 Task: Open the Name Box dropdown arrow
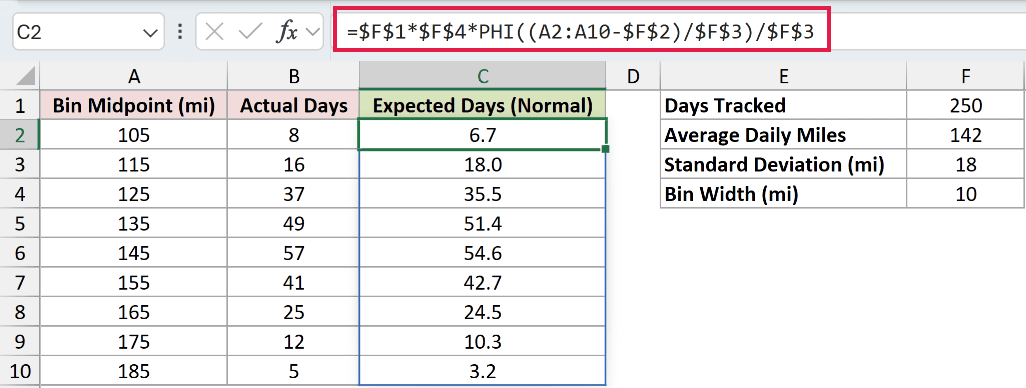(150, 32)
